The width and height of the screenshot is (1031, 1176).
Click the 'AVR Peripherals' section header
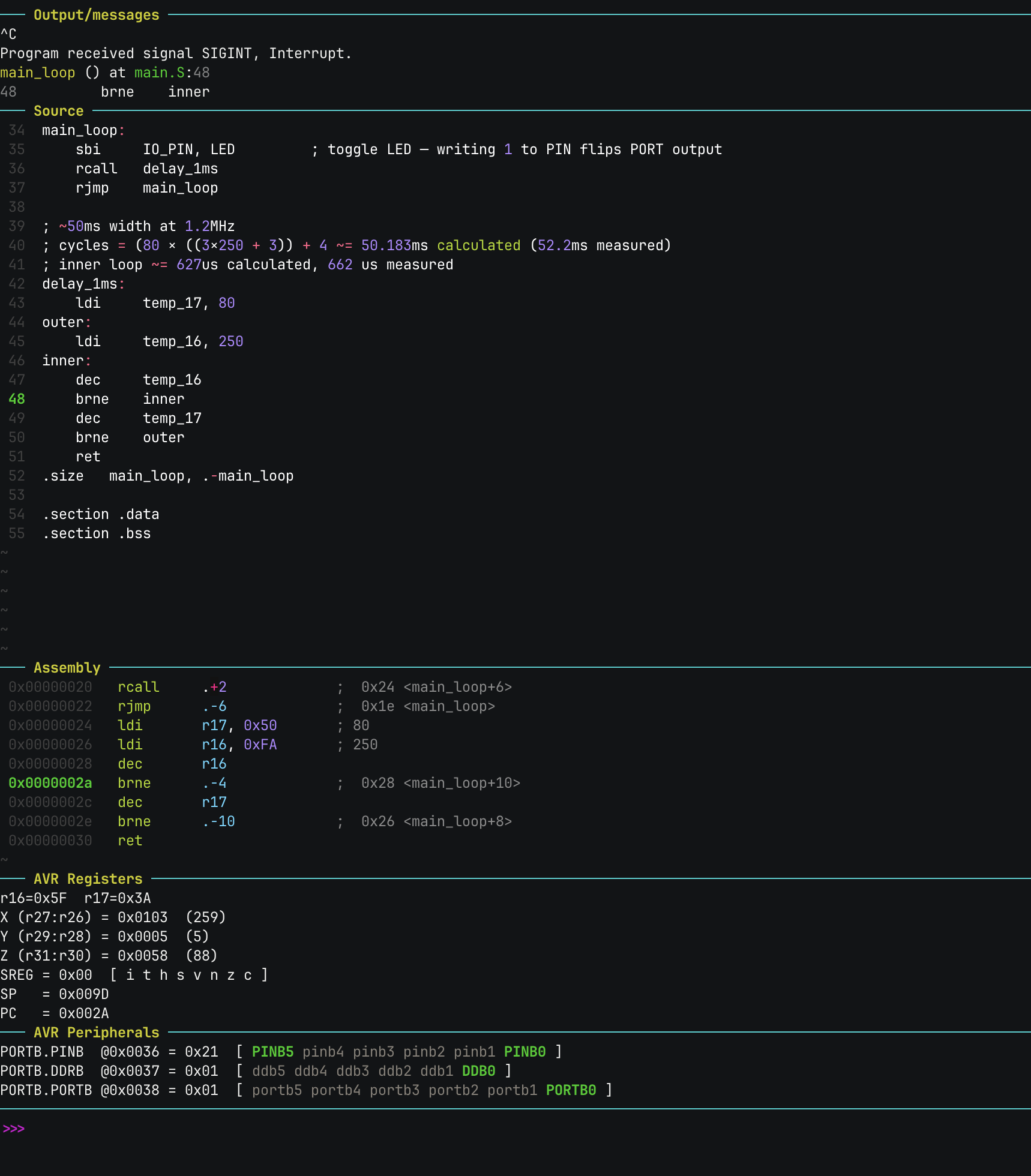(97, 1033)
